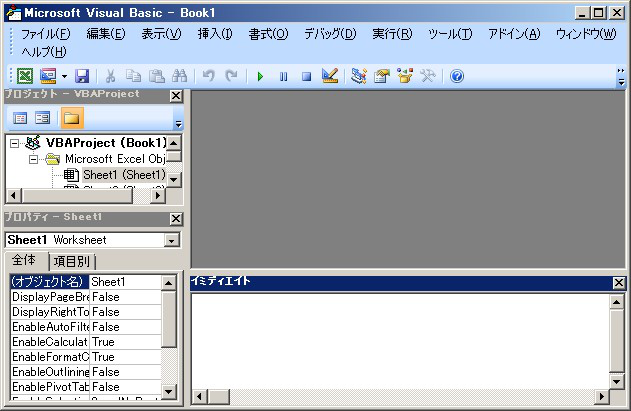Image resolution: width=631 pixels, height=411 pixels.
Task: Select the (オブジェクト名) property row
Action: [x=86, y=282]
